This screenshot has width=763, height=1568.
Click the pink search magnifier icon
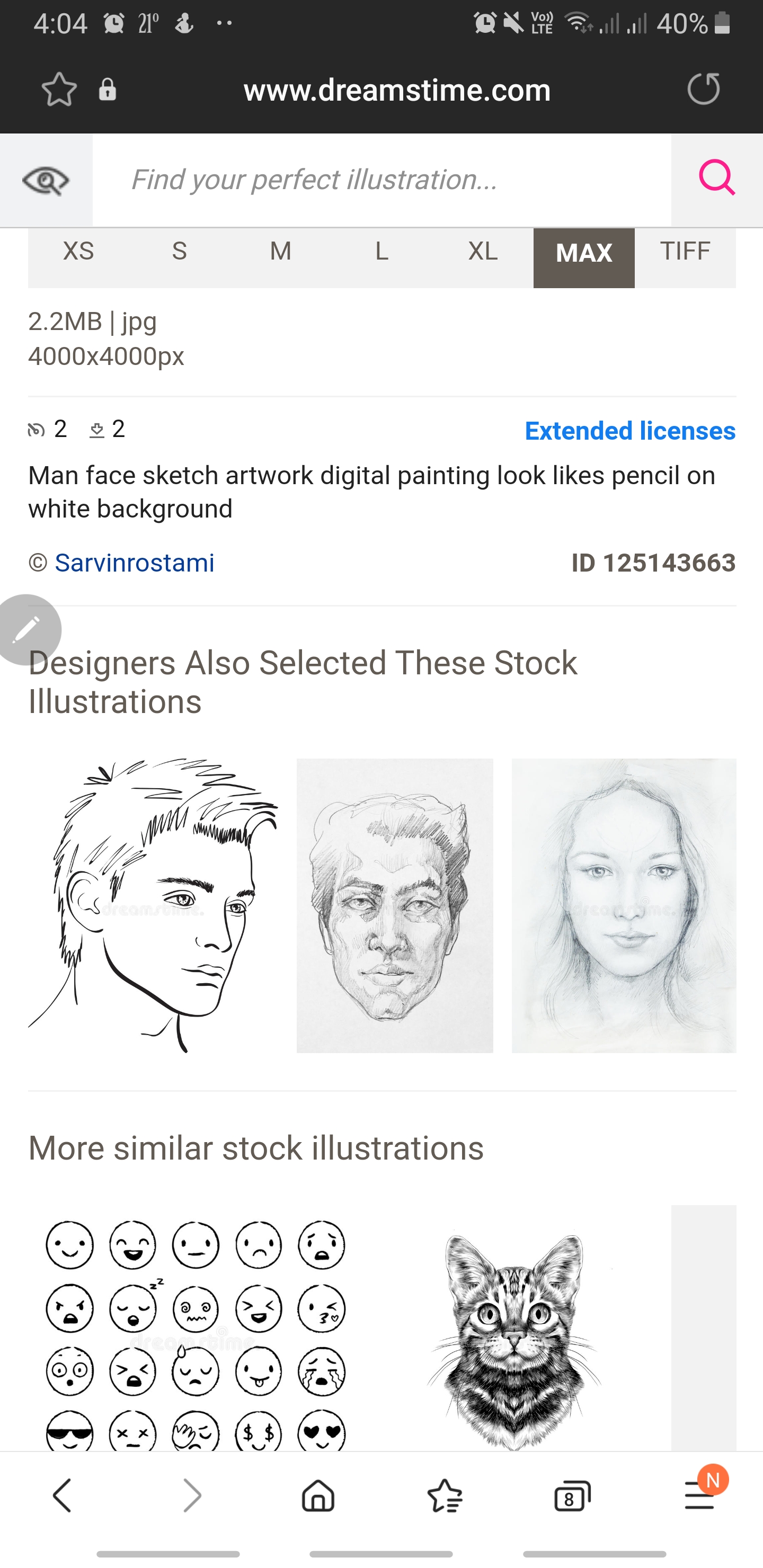tap(717, 179)
